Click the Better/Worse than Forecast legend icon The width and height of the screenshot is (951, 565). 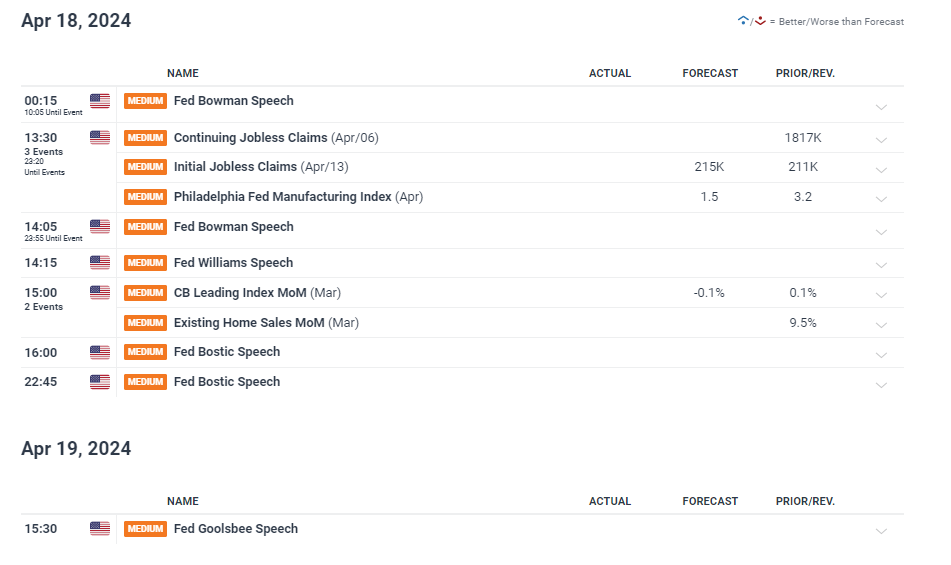point(751,21)
